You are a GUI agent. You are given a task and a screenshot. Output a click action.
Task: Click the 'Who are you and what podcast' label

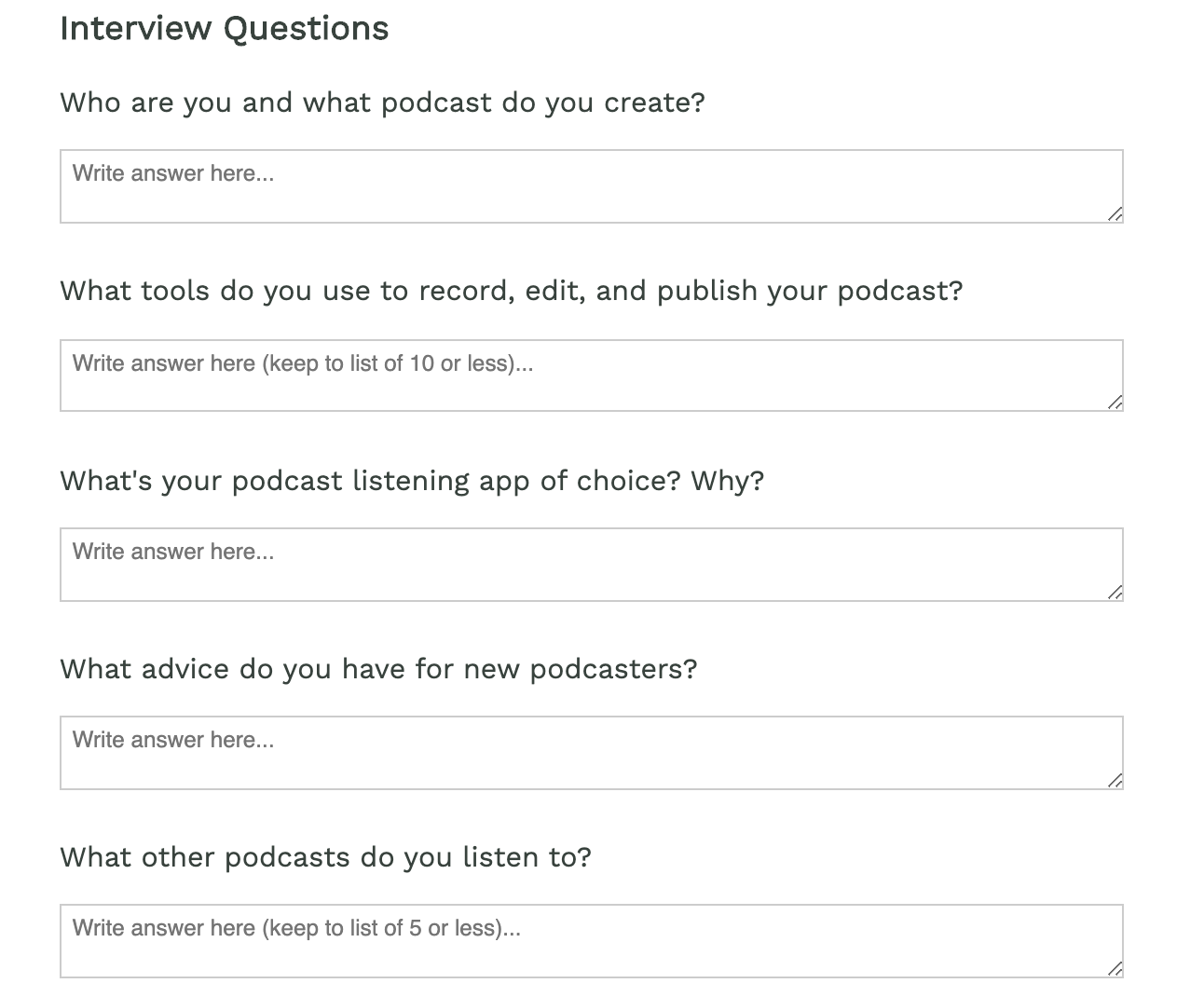tap(382, 102)
